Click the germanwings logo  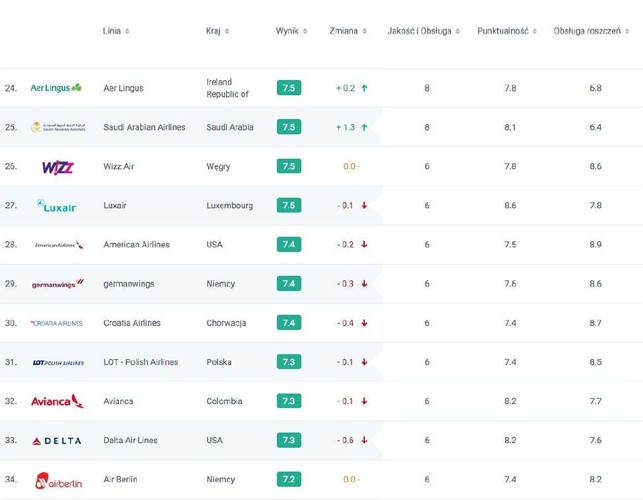pos(58,284)
